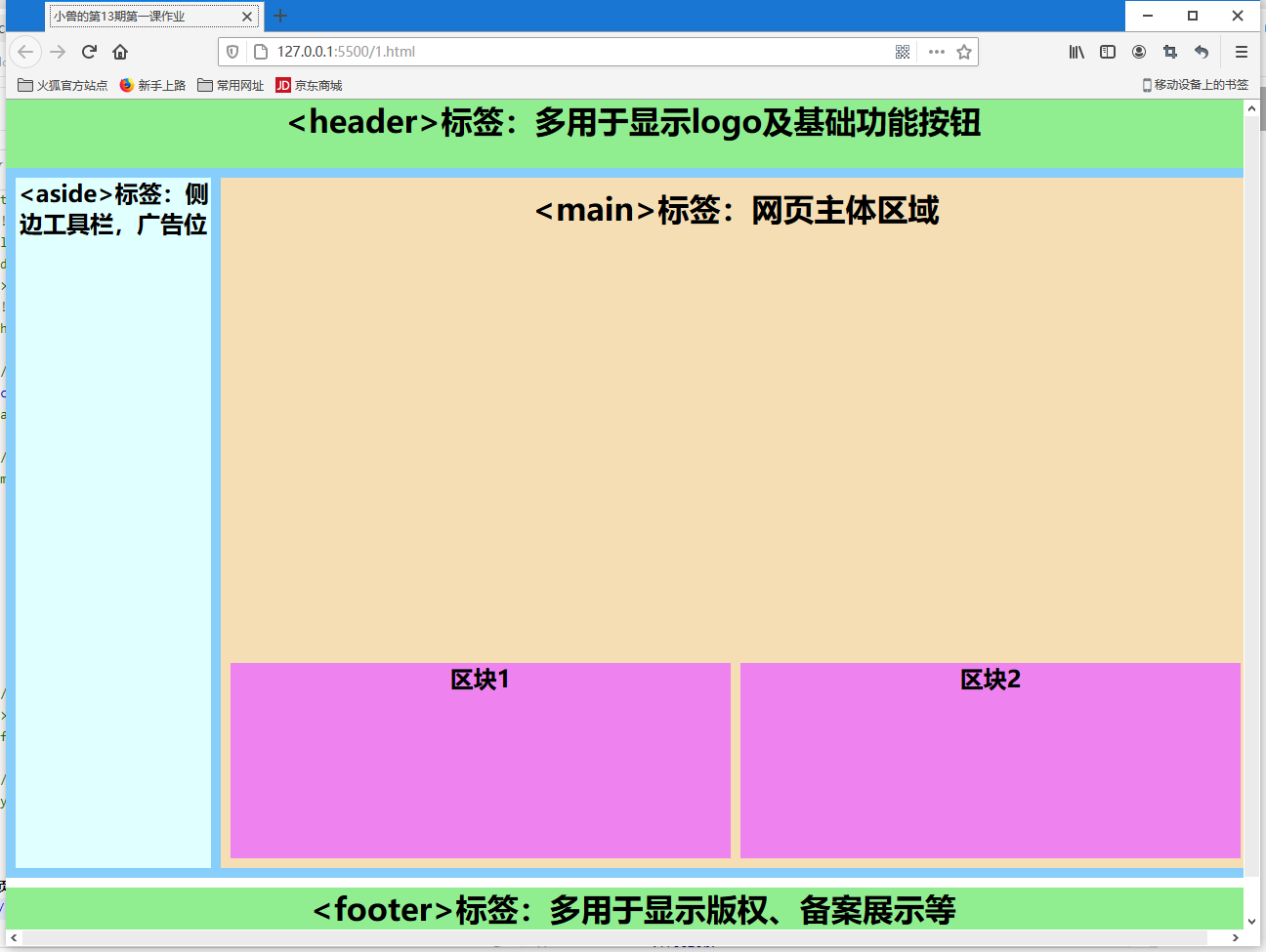
Task: Minimize the Firefox window
Action: coord(1148,16)
